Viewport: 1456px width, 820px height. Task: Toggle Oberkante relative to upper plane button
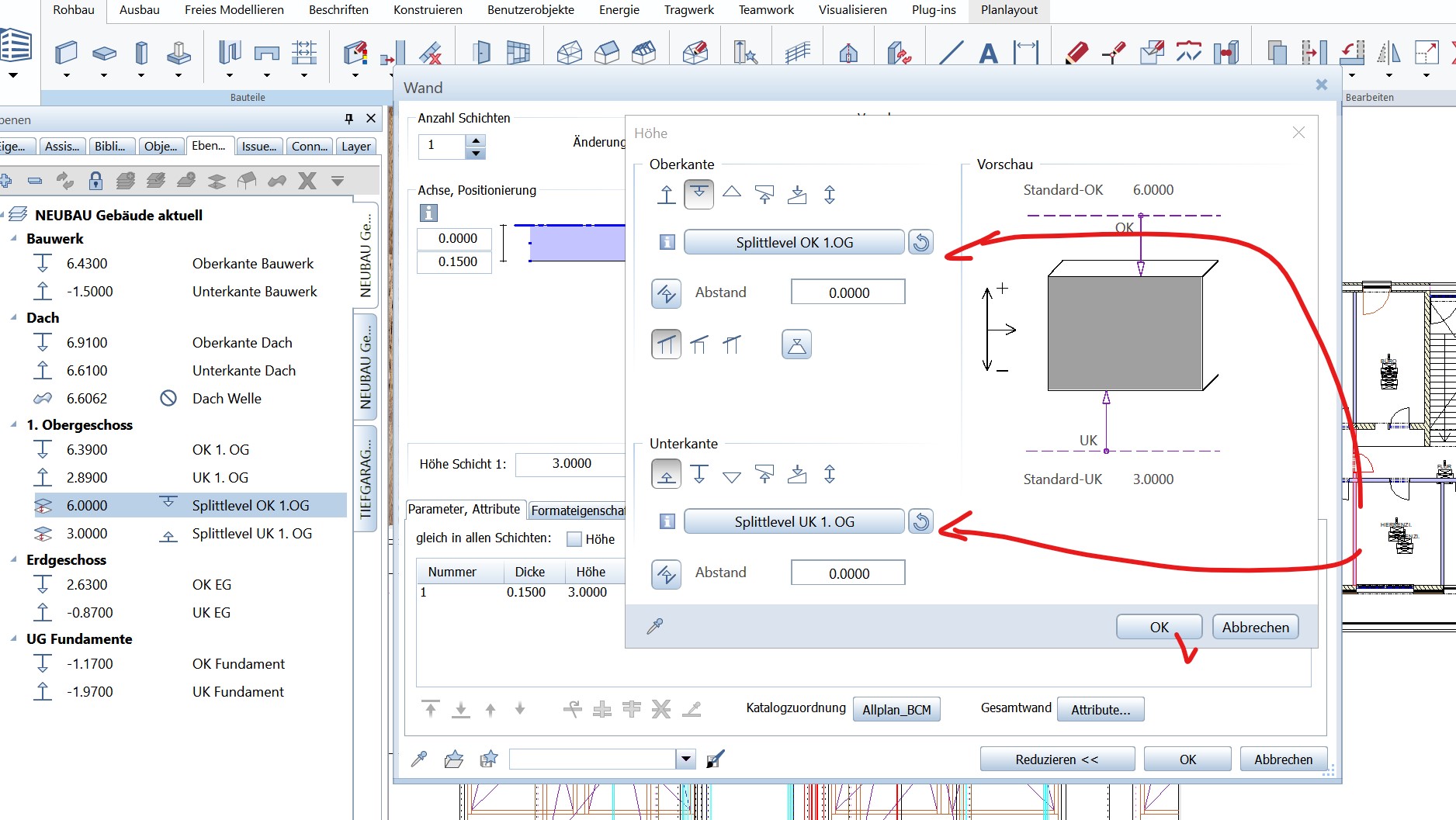[699, 194]
